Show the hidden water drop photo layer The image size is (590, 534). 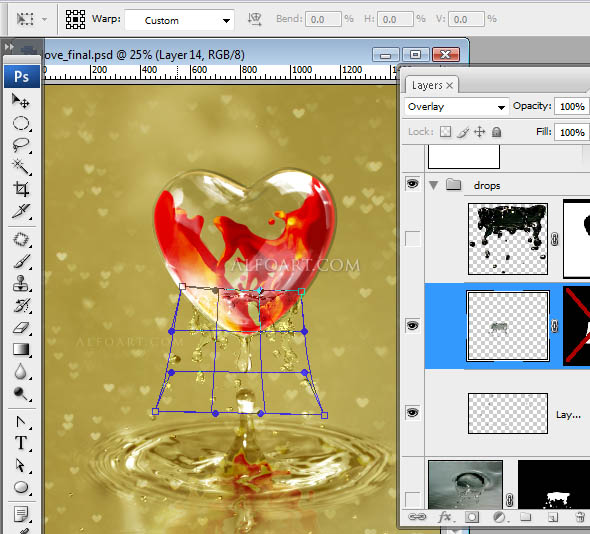412,499
